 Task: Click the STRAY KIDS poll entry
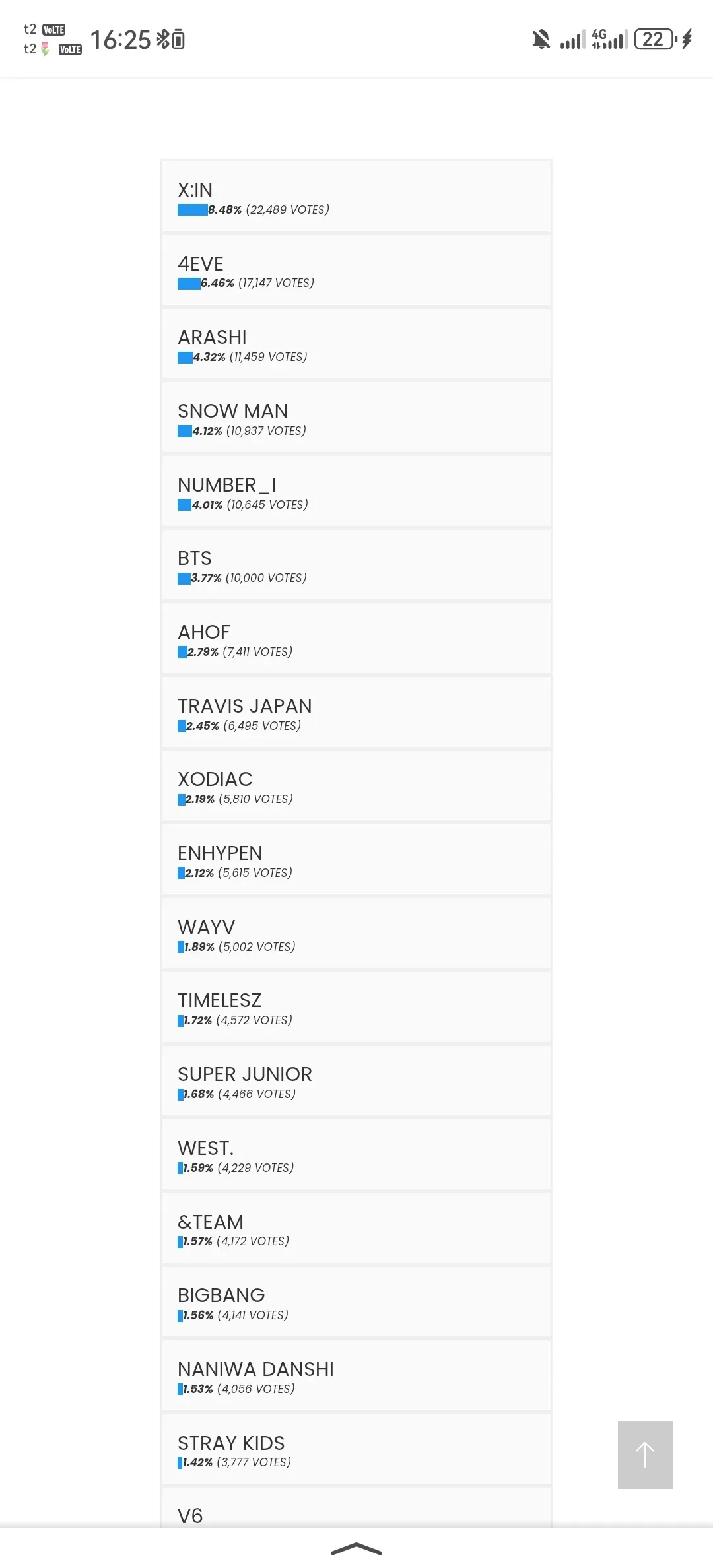pos(356,1450)
